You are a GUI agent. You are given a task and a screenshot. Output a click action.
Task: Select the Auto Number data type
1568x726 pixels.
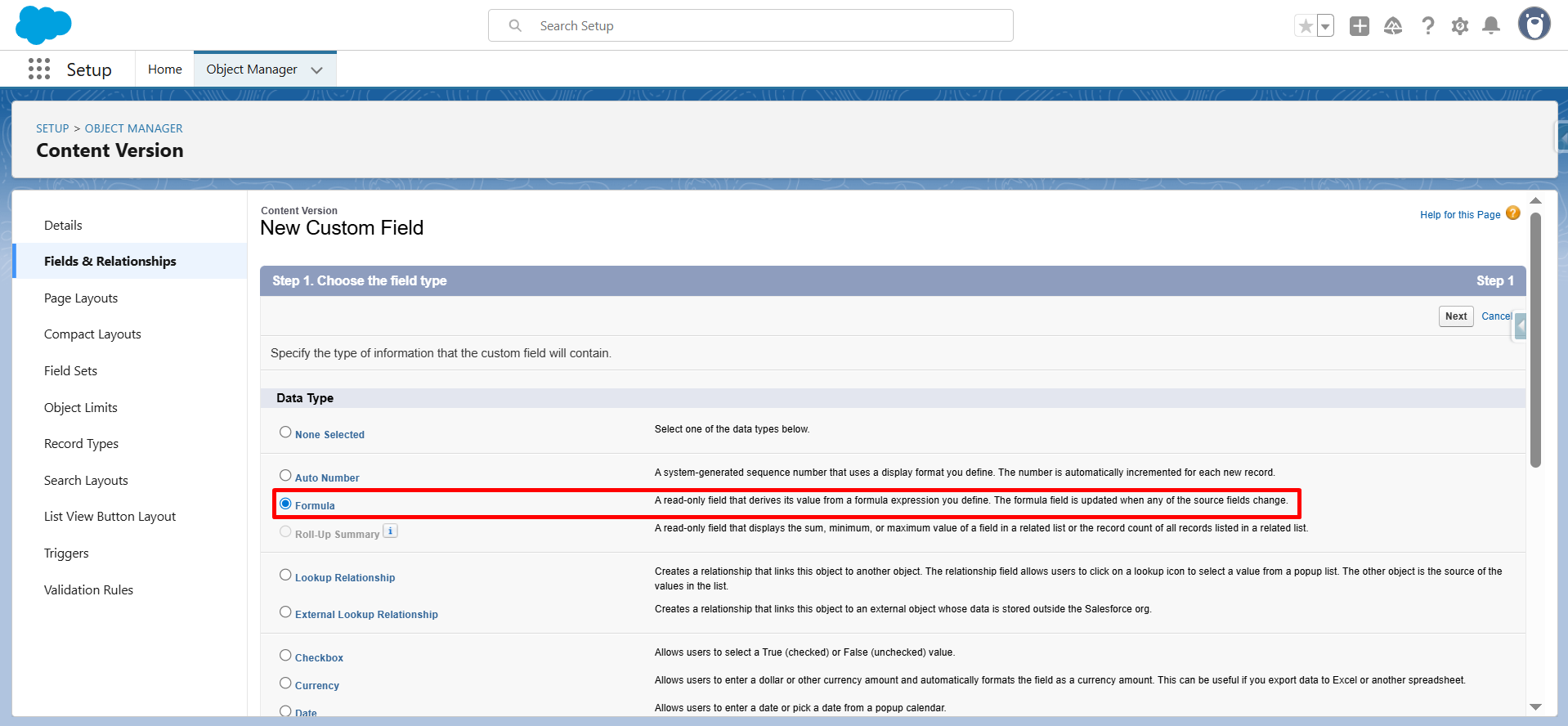(285, 476)
